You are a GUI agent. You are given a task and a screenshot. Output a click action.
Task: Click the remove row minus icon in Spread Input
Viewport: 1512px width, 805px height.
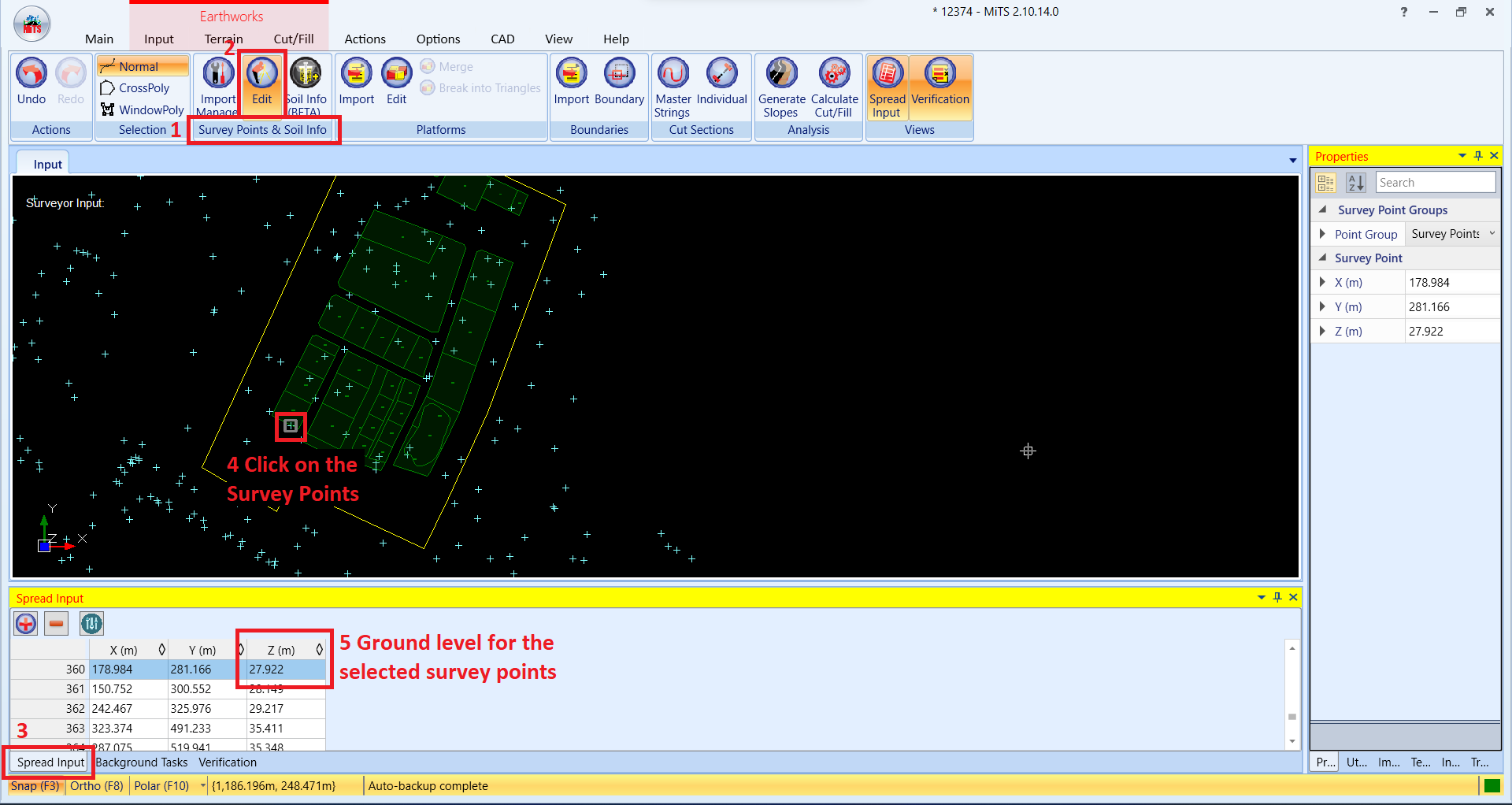57,624
